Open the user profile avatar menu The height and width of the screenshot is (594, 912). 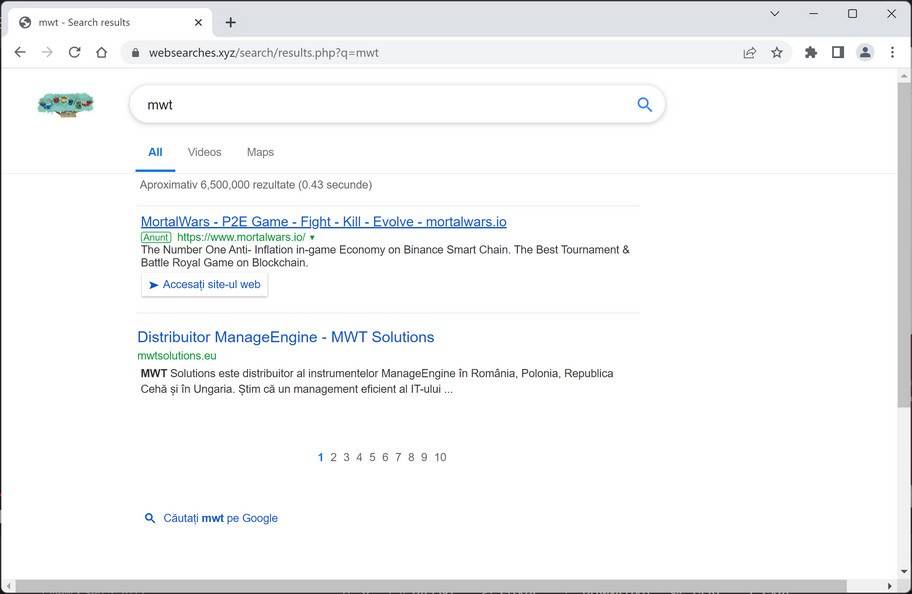pos(865,53)
